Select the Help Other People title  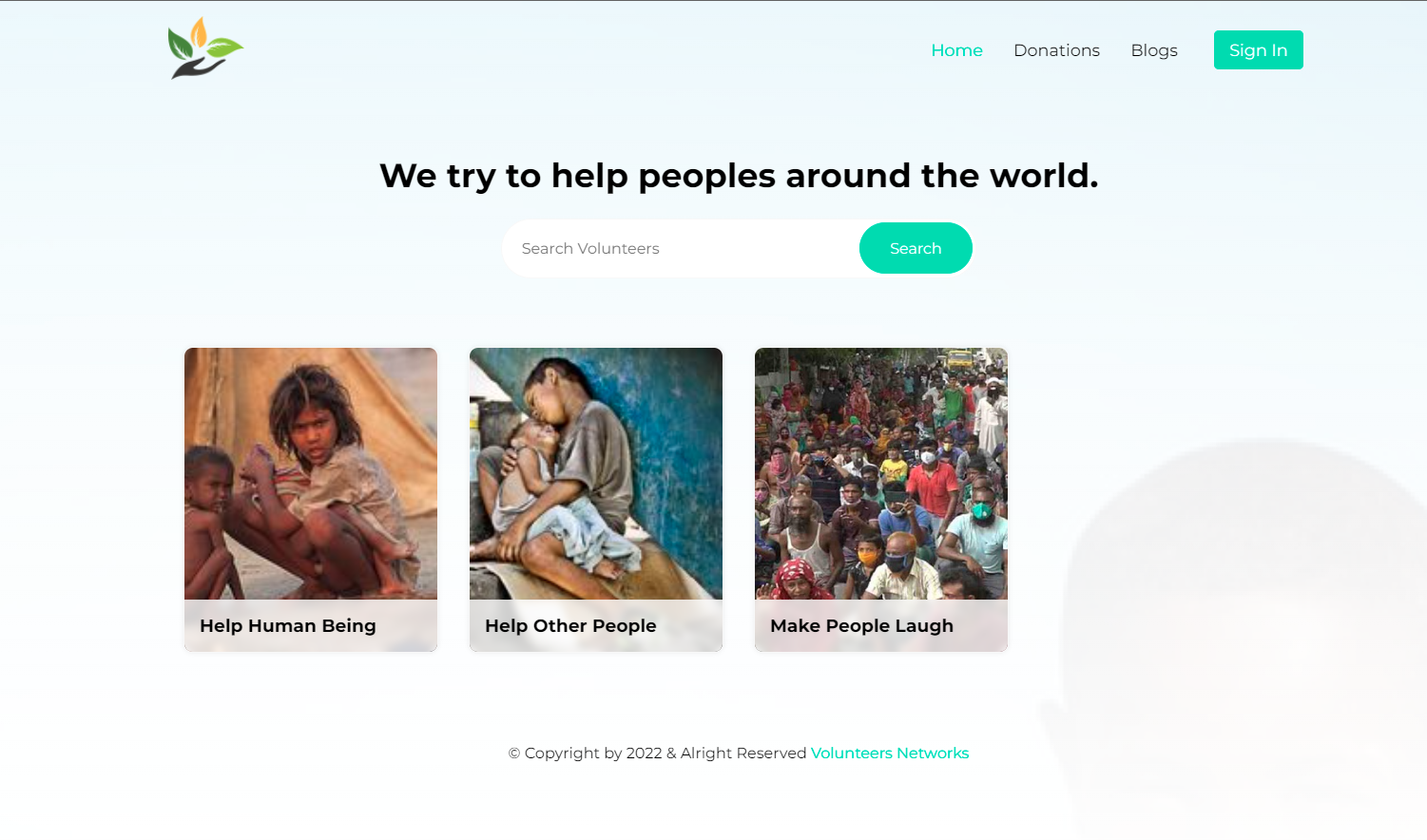570,625
